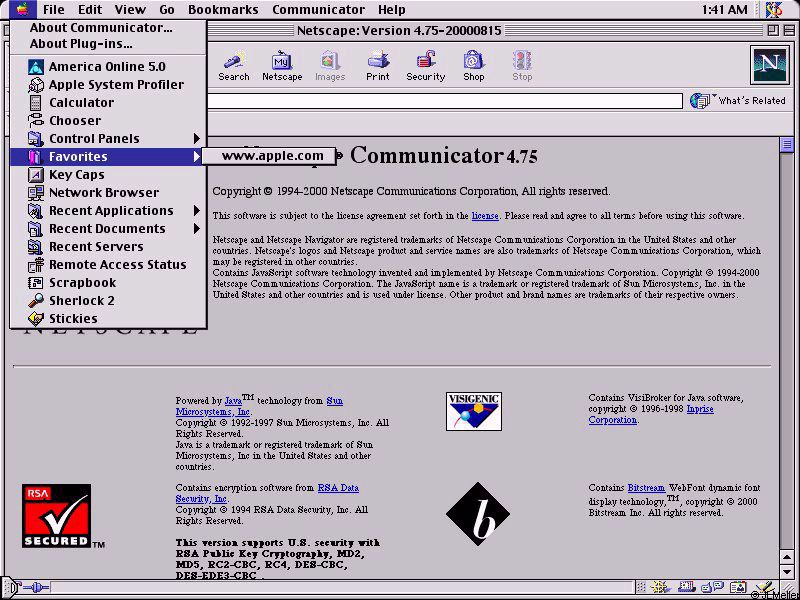
Task: Open Calculator from the Apple menu
Action: point(108,103)
